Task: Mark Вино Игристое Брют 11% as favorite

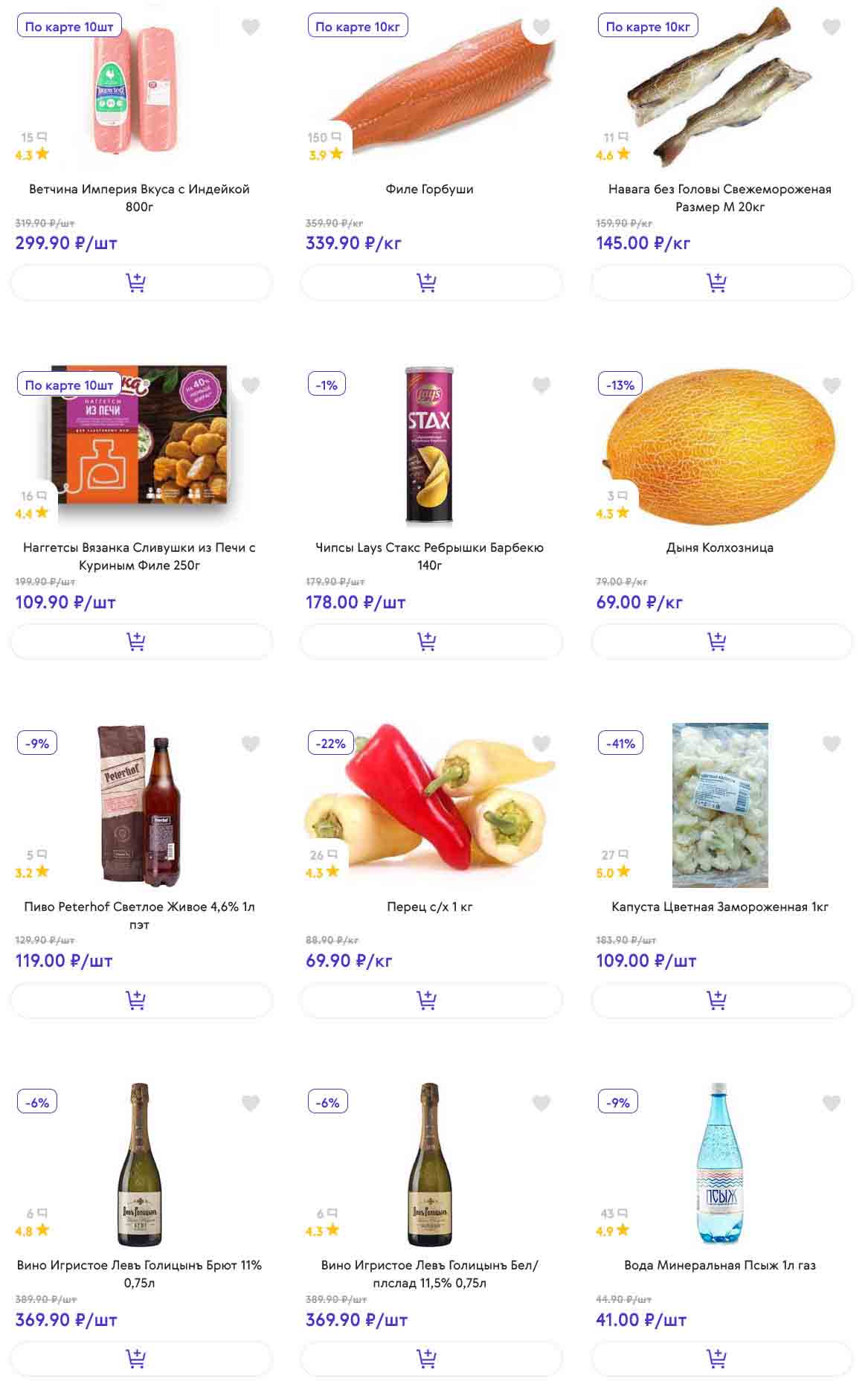Action: tap(251, 1103)
